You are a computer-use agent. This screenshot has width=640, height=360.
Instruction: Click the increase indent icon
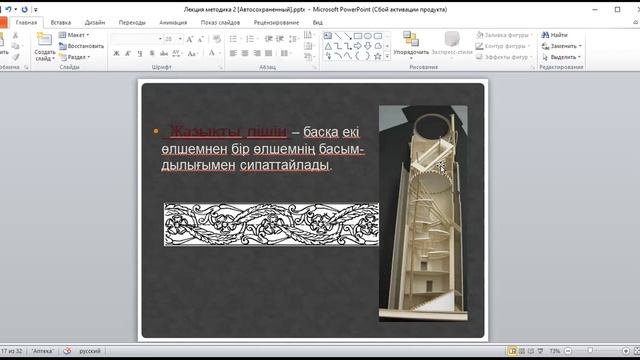point(280,39)
